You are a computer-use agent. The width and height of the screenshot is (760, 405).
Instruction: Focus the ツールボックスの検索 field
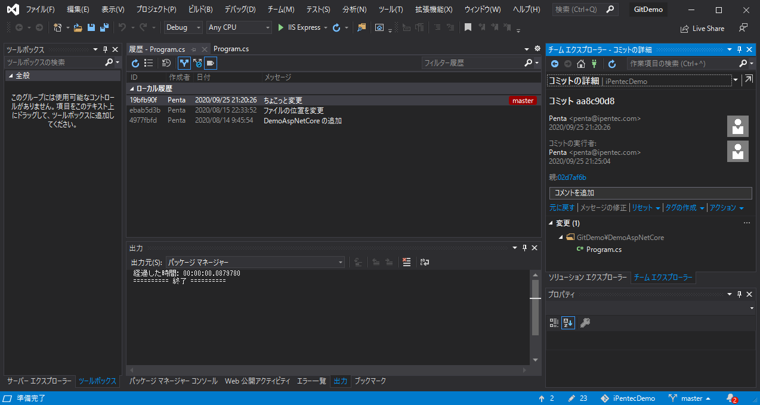point(54,62)
